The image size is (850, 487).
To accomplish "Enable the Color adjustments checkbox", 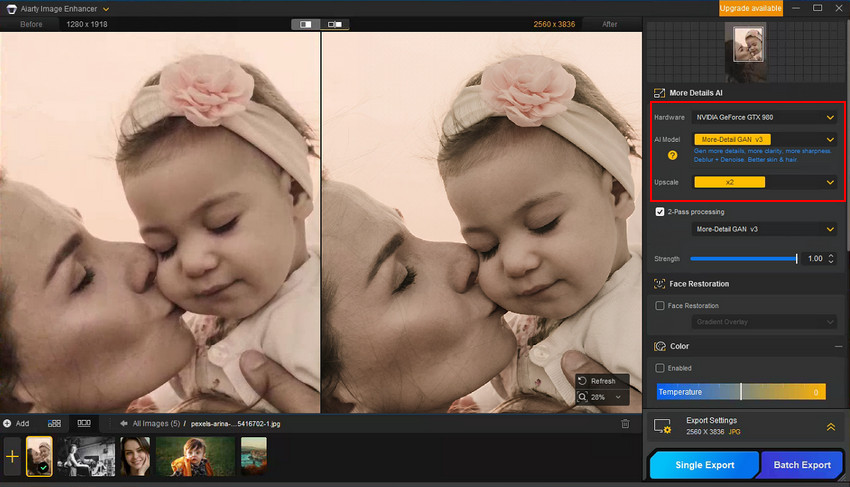I will 660,368.
